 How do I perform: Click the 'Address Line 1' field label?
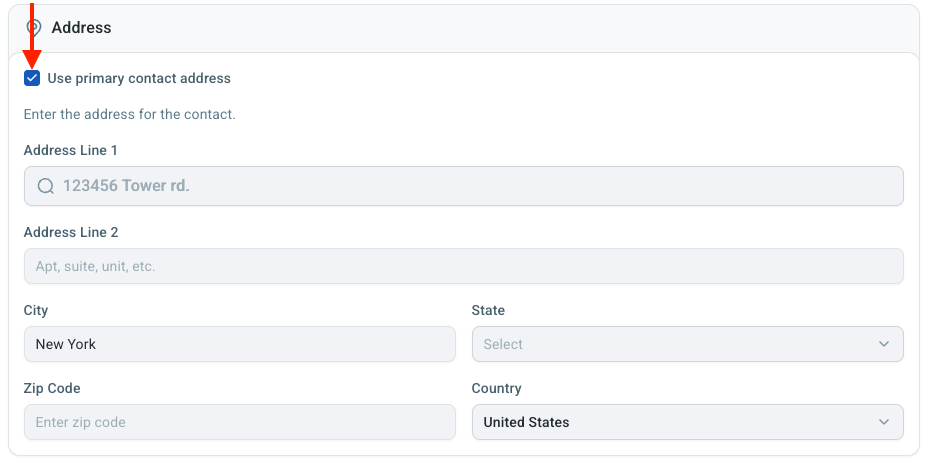[x=70, y=150]
